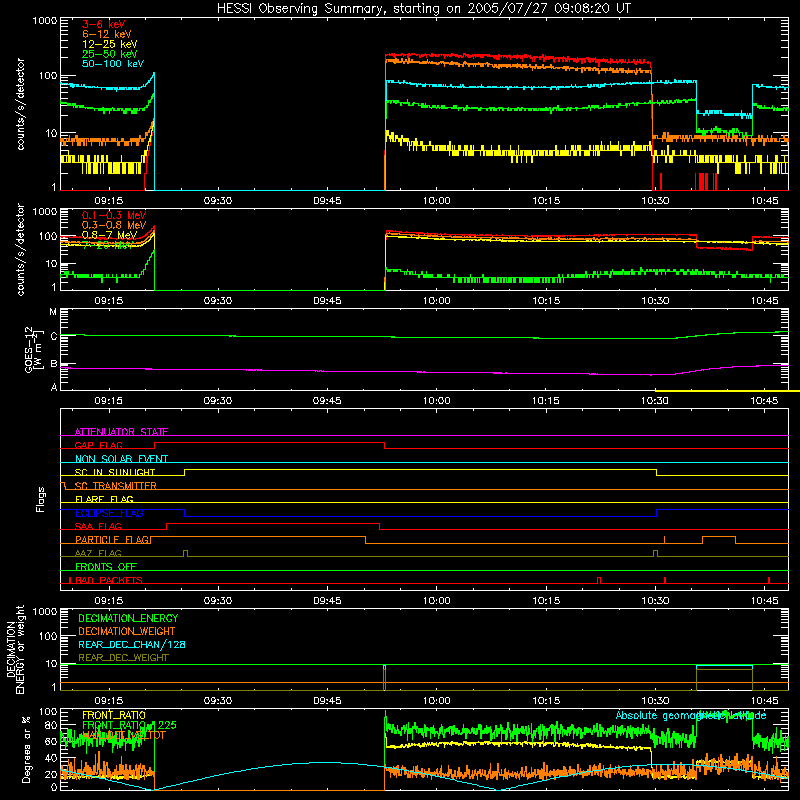The width and height of the screenshot is (800, 800).
Task: Click the '0.8-7 MeV' legend label
Action: coord(109,235)
